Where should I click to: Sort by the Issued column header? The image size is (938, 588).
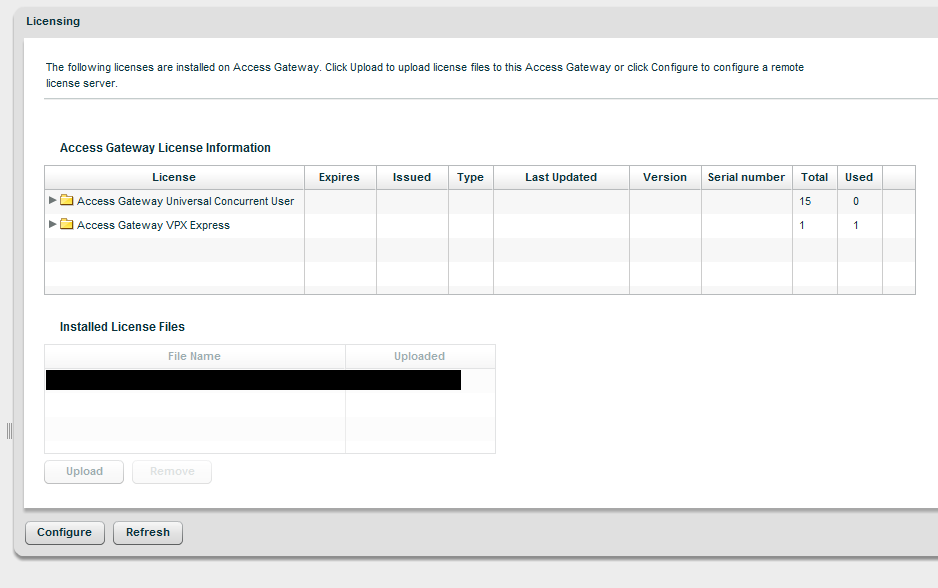[x=412, y=178]
